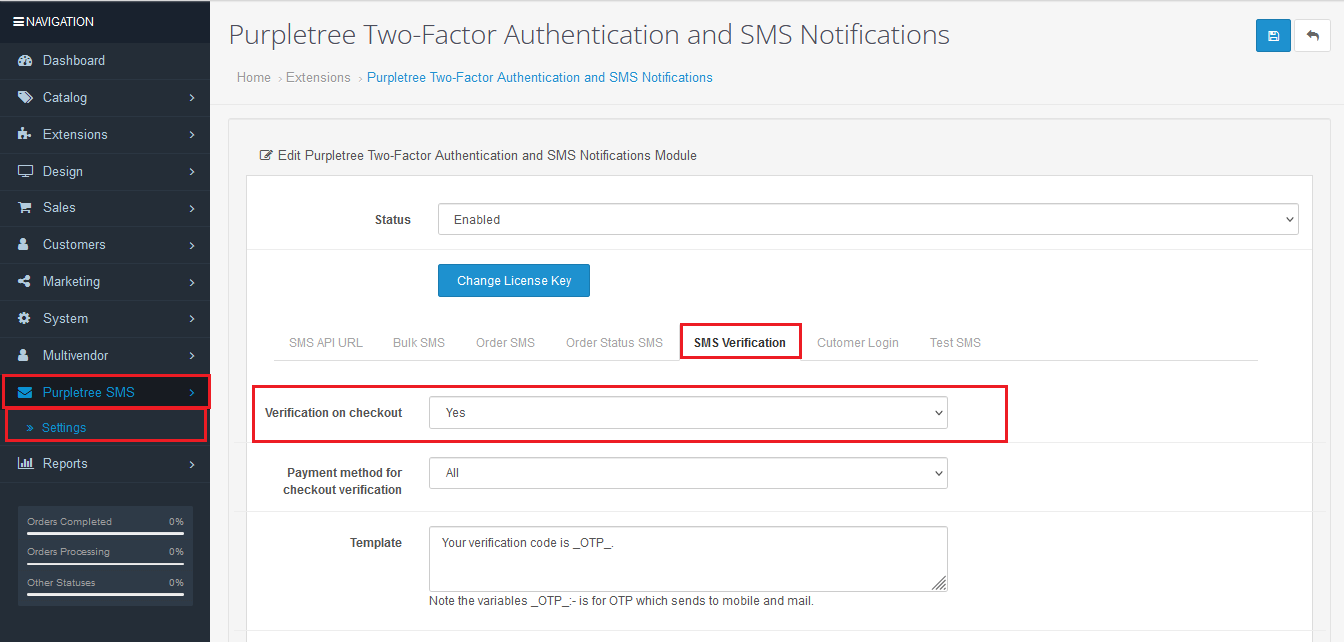Click the Customers person icon
The width and height of the screenshot is (1344, 642).
25,244
